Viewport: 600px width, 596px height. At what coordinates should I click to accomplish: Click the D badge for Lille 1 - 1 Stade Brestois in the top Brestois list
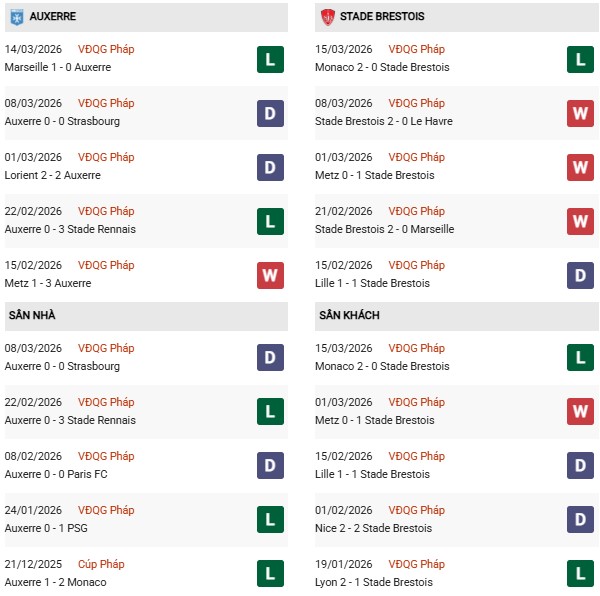[x=580, y=275]
